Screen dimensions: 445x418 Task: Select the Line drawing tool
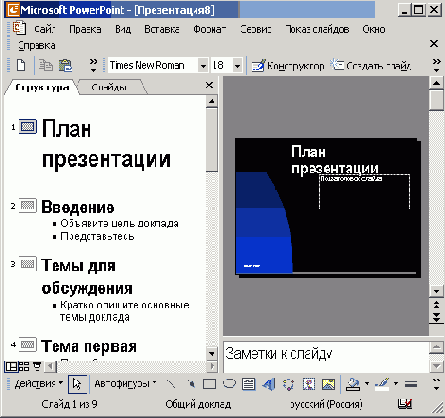point(171,384)
